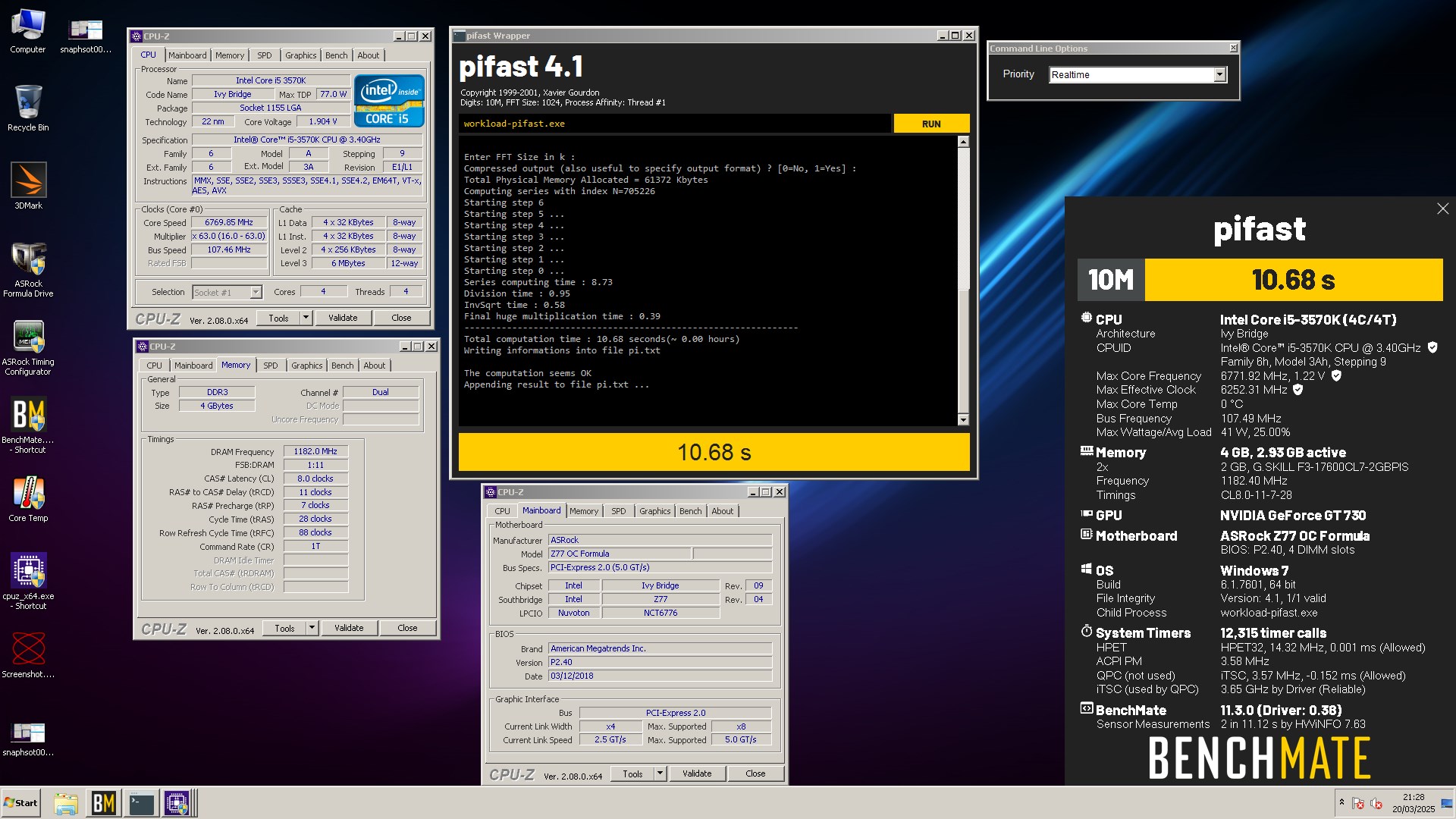Screen dimensions: 1456x819
Task: Click the CAS# Latency 8.0 clocks value
Action: pyautogui.click(x=315, y=479)
